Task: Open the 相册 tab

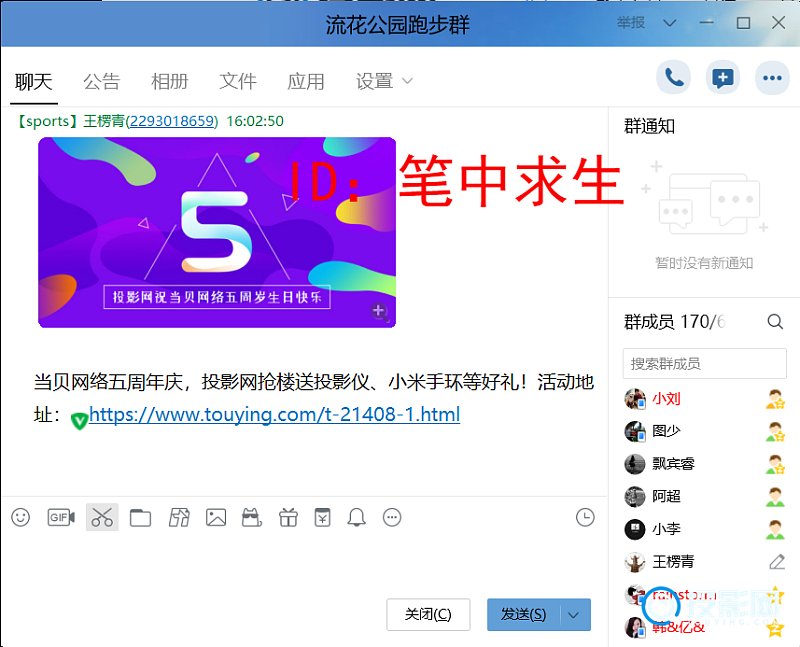Action: (170, 82)
